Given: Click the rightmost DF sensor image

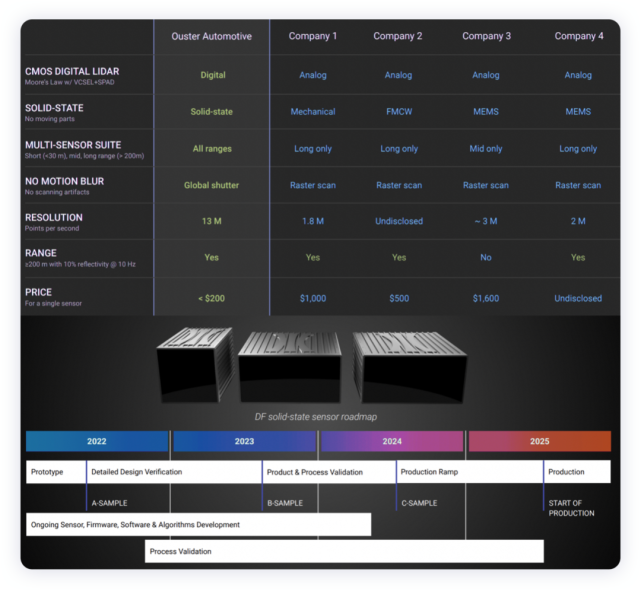Looking at the screenshot, I should click(x=409, y=367).
